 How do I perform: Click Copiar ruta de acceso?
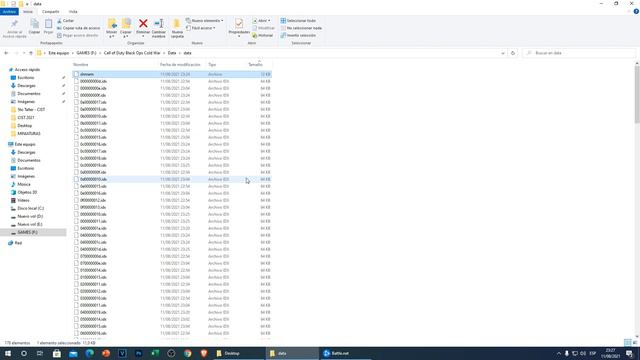[78, 28]
